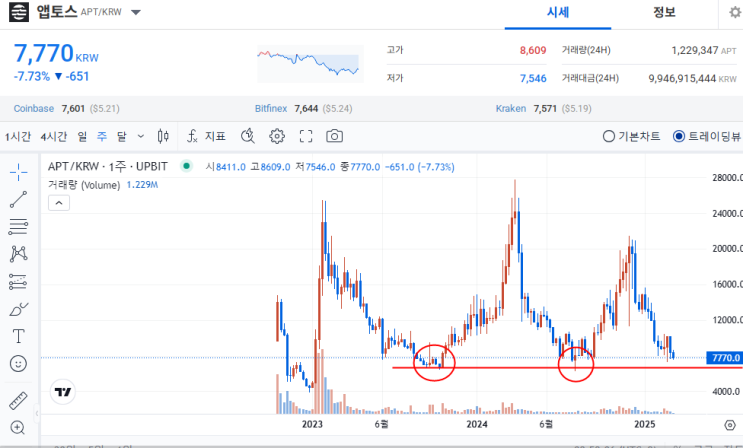Click the mini price sparkline chart

coord(310,64)
